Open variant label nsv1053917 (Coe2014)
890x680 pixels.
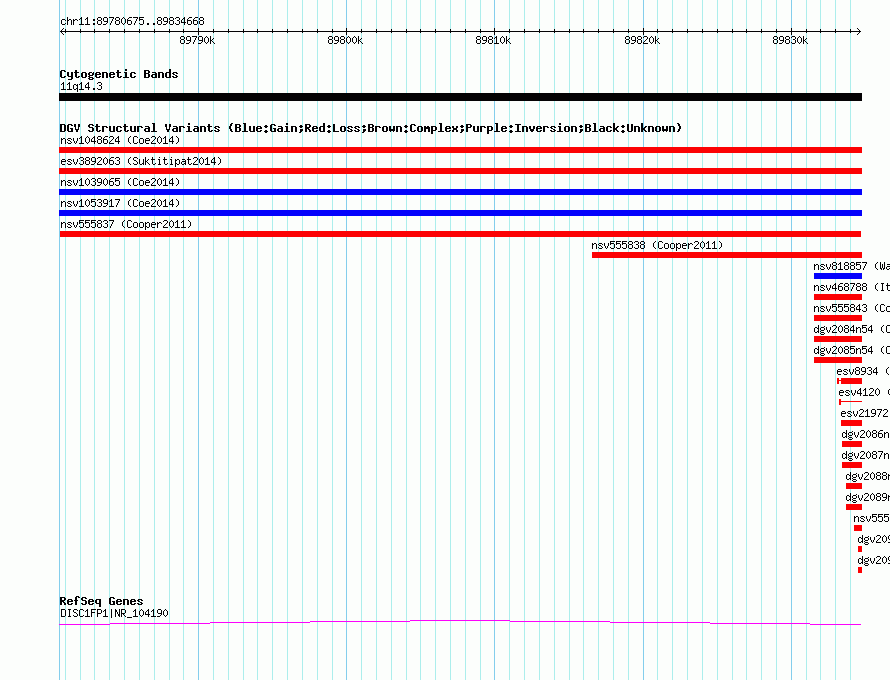point(120,203)
